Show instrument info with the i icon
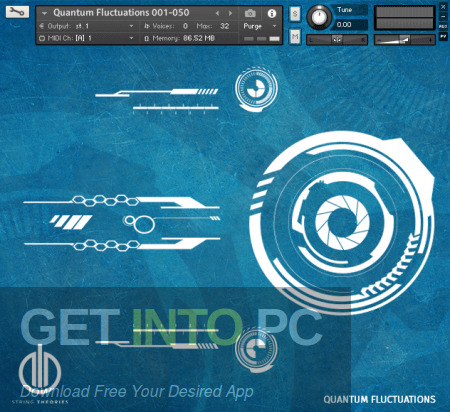Viewport: 450px width, 412px height. coord(272,13)
